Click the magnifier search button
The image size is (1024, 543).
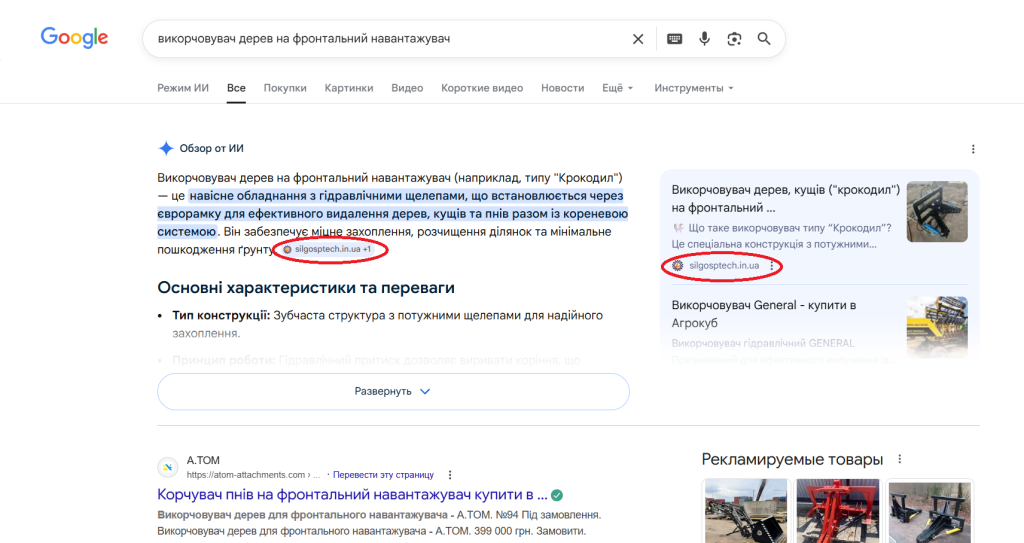click(764, 39)
